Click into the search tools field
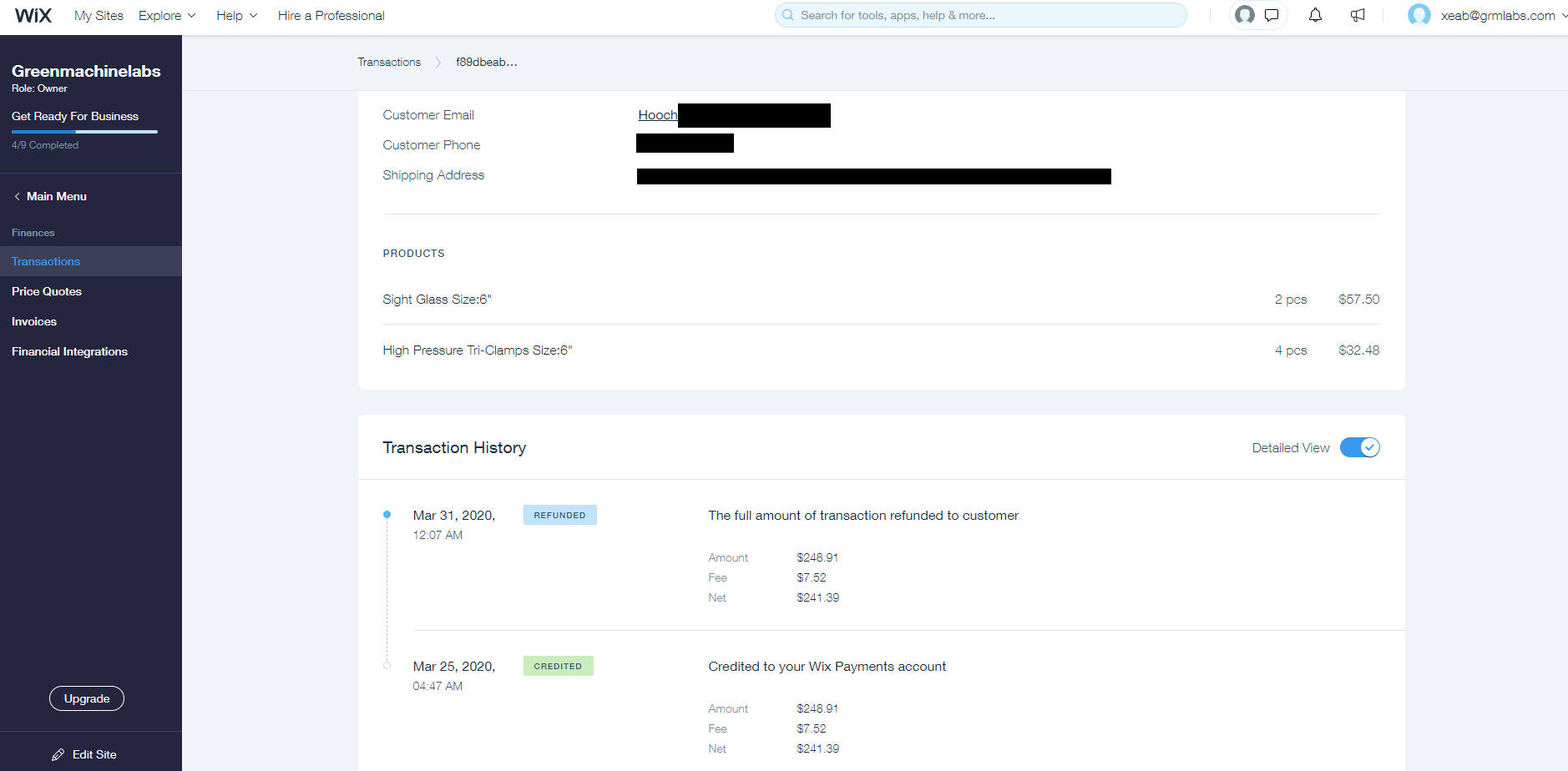Screen dimensions: 1568x771 point(985,15)
